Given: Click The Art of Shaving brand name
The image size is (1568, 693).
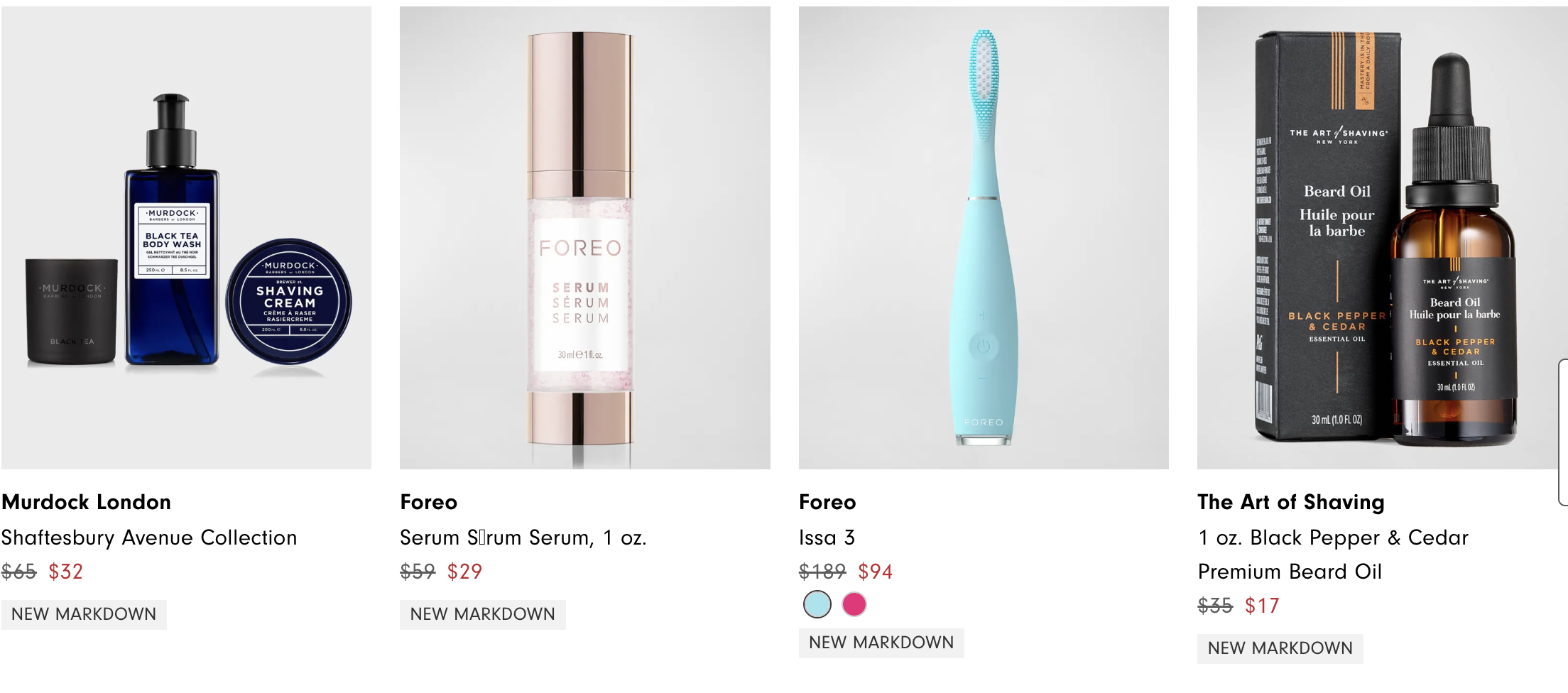Looking at the screenshot, I should (1291, 502).
